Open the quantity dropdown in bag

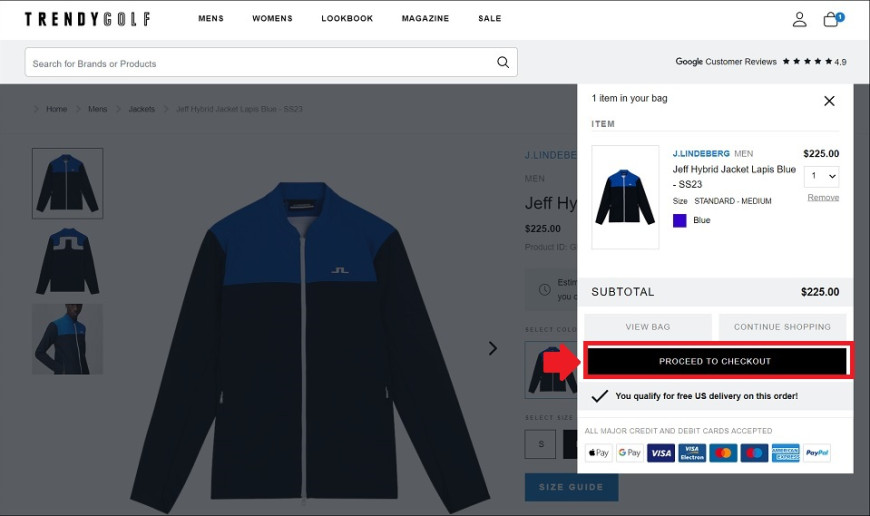coord(822,176)
